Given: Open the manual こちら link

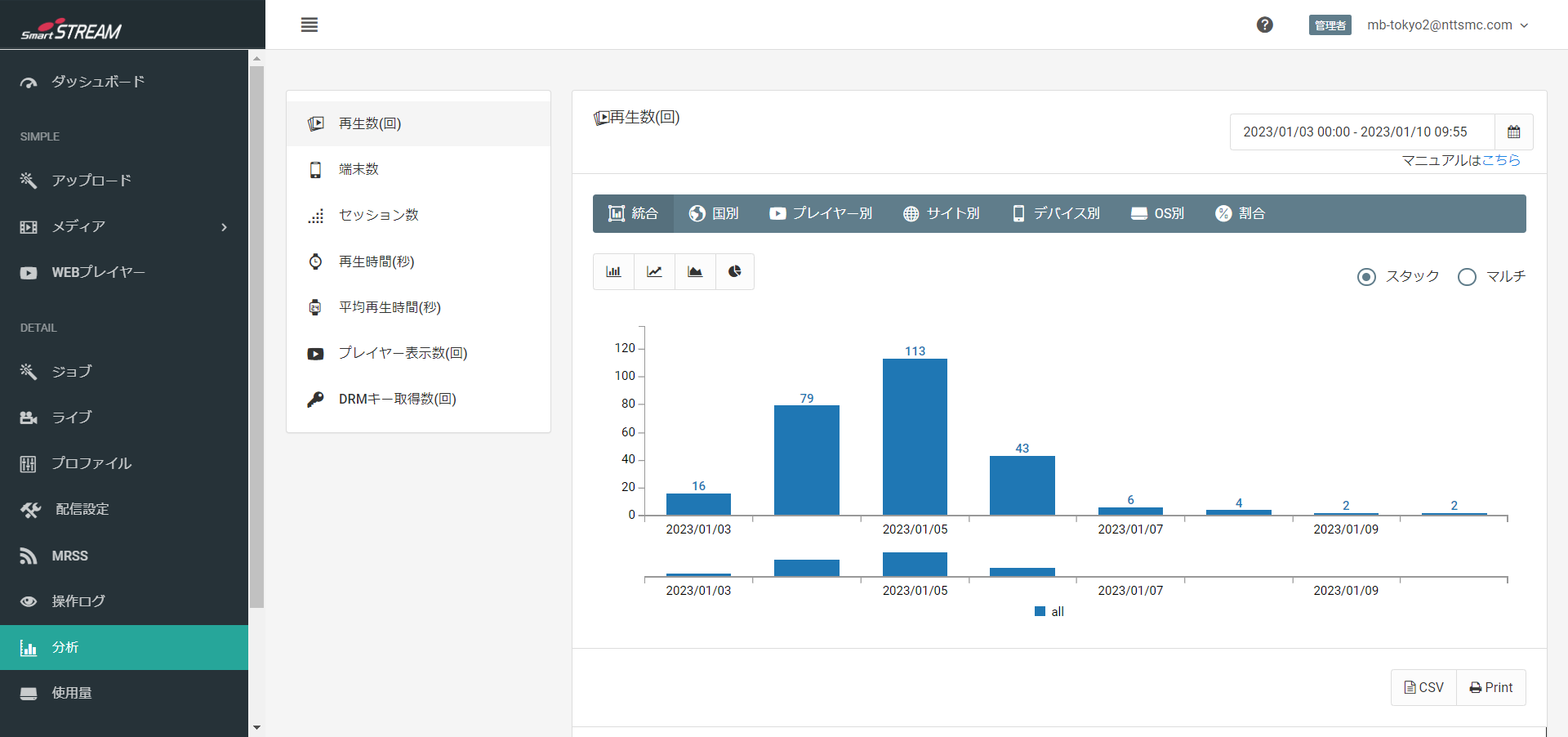Looking at the screenshot, I should click(x=1501, y=160).
